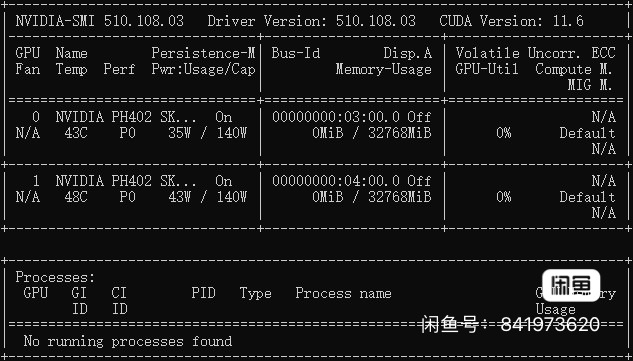Click the "0%" utilization in 43W row
This screenshot has width=633, height=361.
coord(504,197)
